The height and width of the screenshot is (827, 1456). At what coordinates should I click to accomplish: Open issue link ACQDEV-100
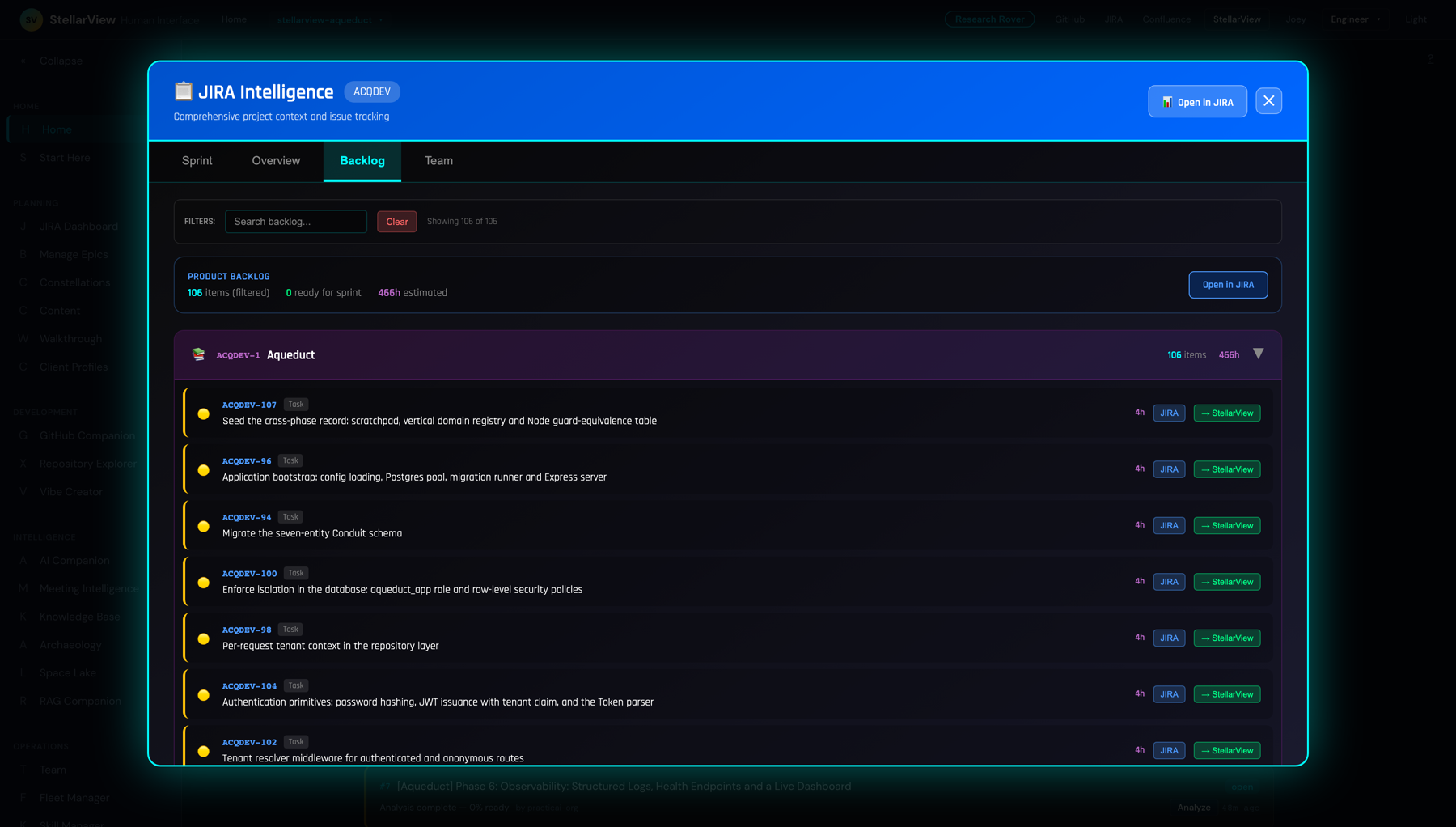point(249,574)
